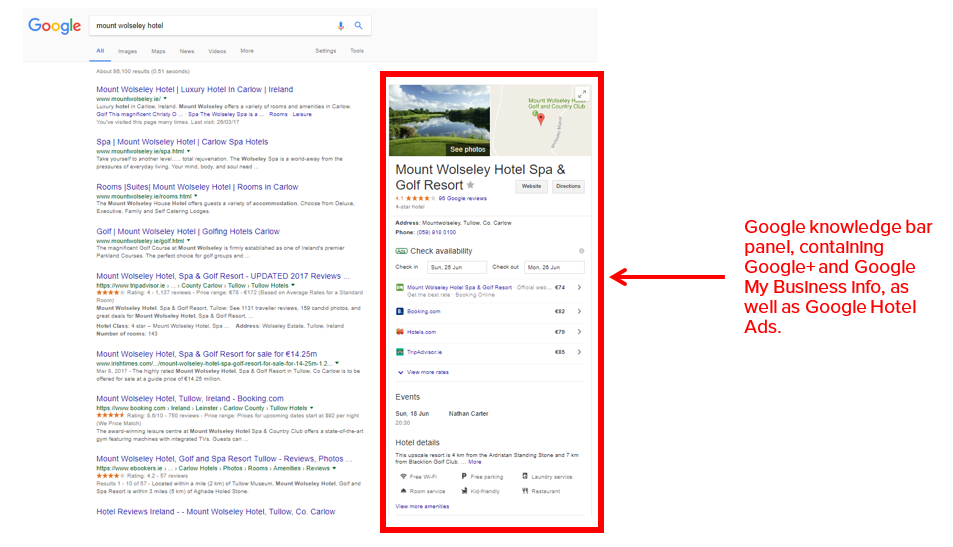Image resolution: width=953 pixels, height=547 pixels.
Task: Click the green Ads badge icon
Action: coord(401,251)
